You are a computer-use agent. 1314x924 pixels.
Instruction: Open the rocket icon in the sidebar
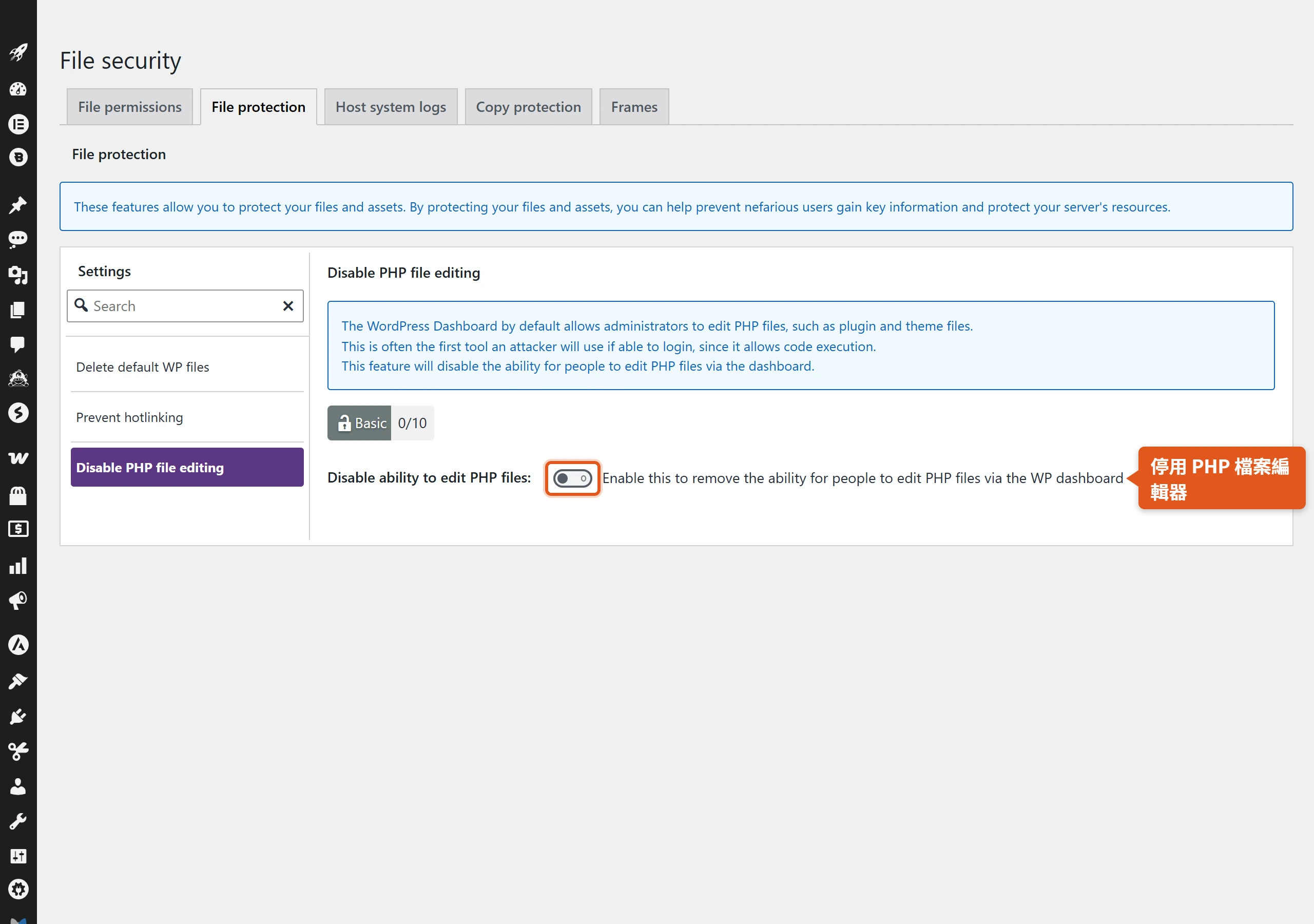(x=18, y=53)
